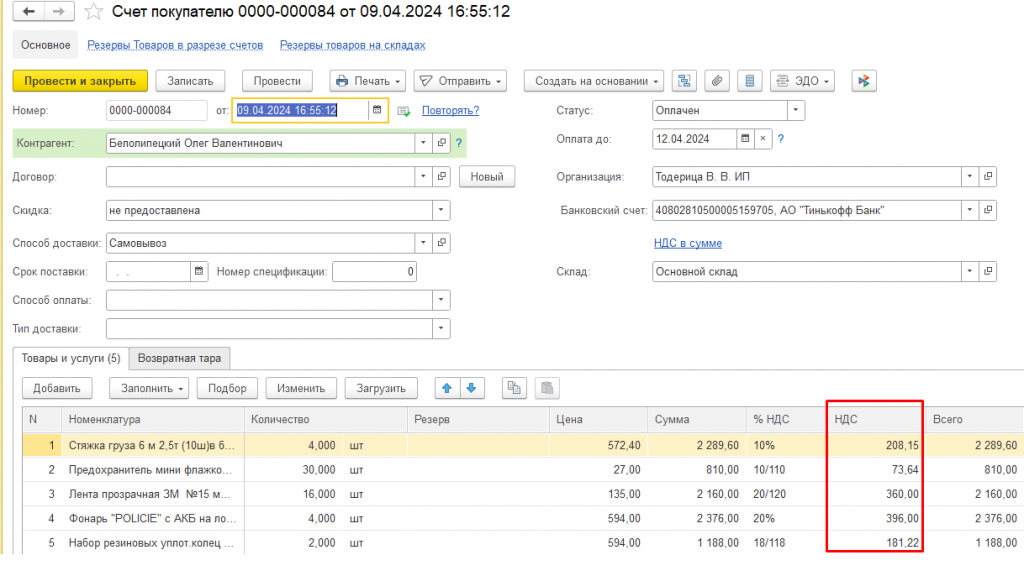Click the Записать button

tap(190, 81)
